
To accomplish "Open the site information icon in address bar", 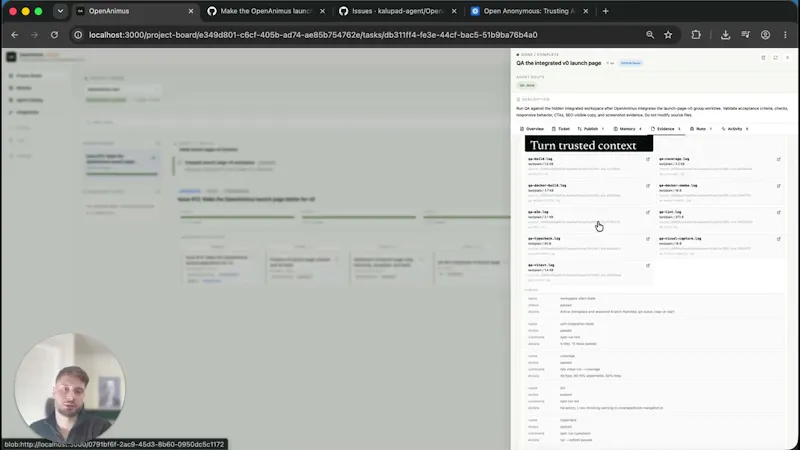I will coord(78,35).
